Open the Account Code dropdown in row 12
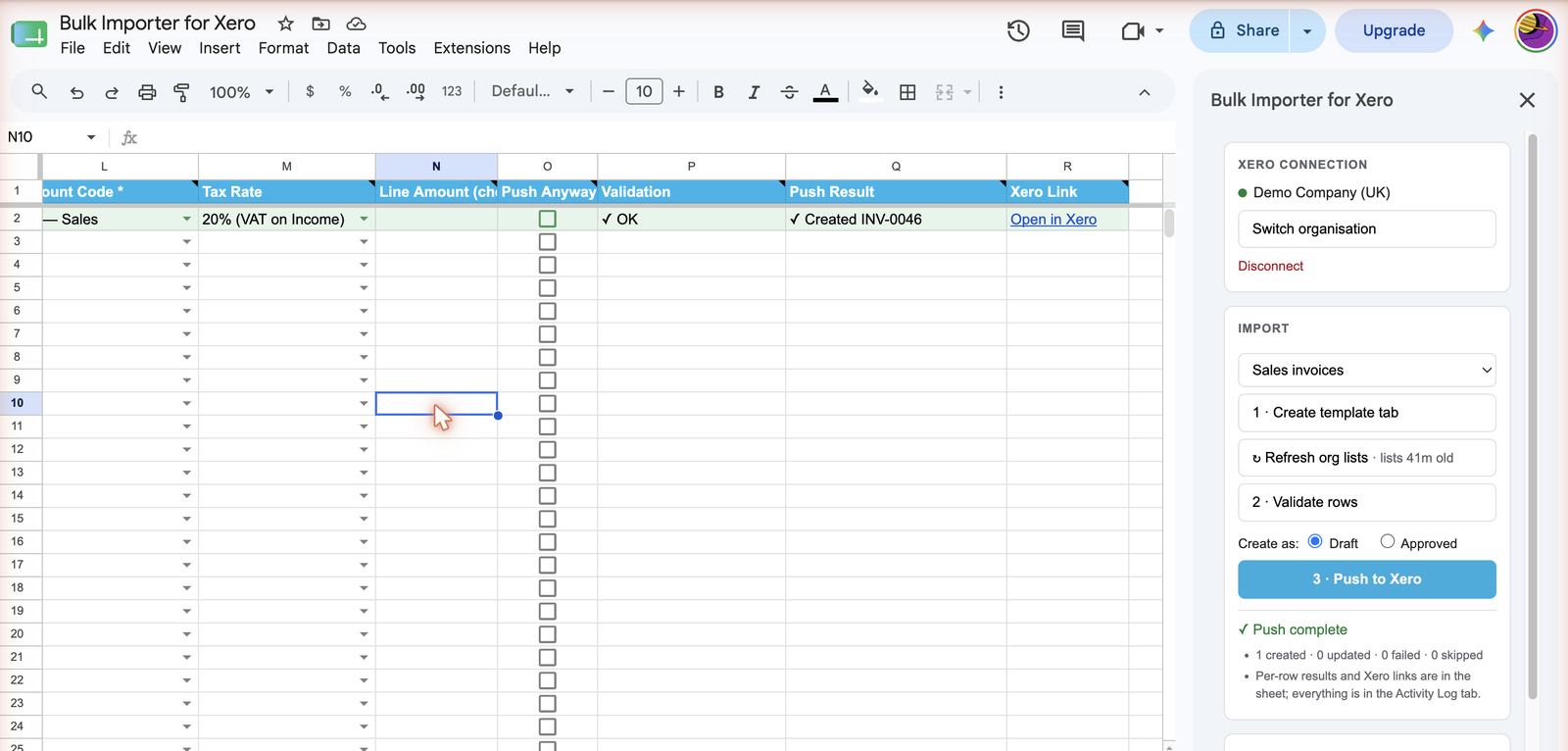Screen dimensions: 1568x751 click(x=186, y=450)
